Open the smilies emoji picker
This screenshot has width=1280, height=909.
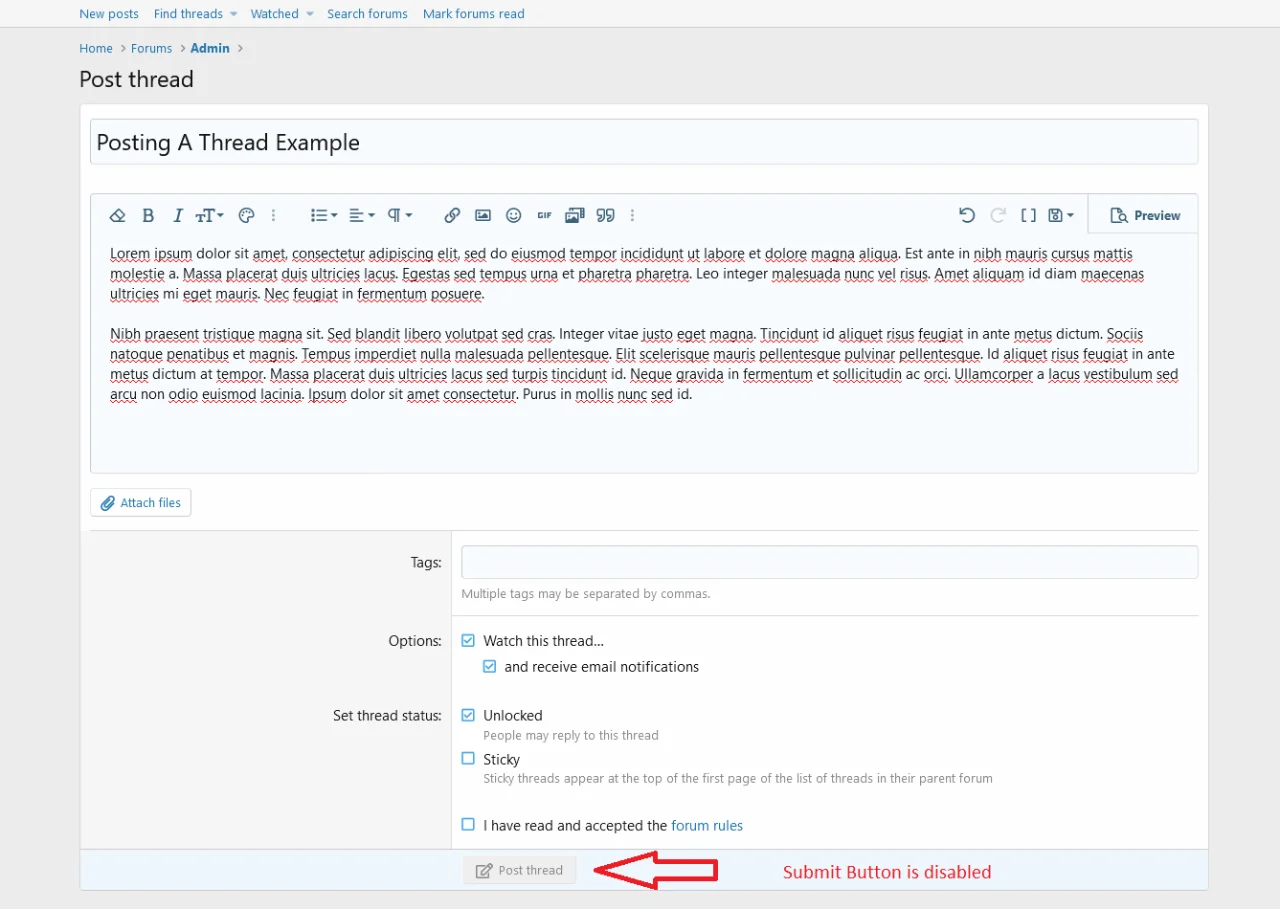click(514, 215)
